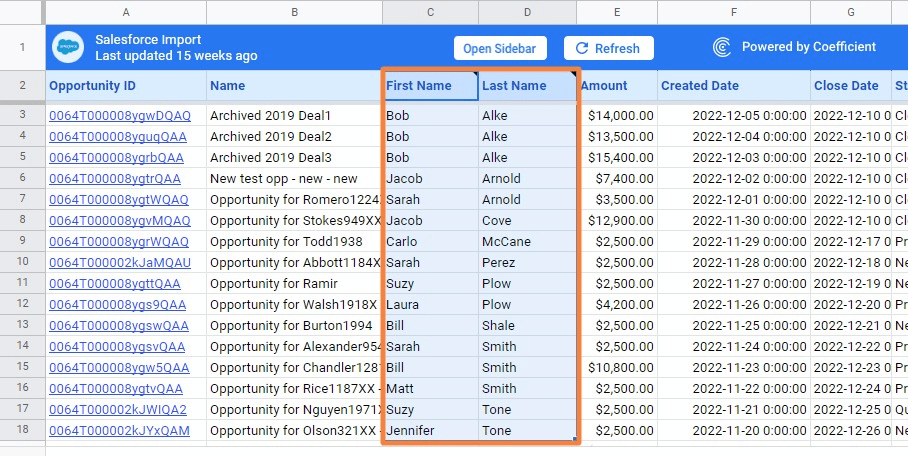Click the Amount header cell

(x=617, y=85)
